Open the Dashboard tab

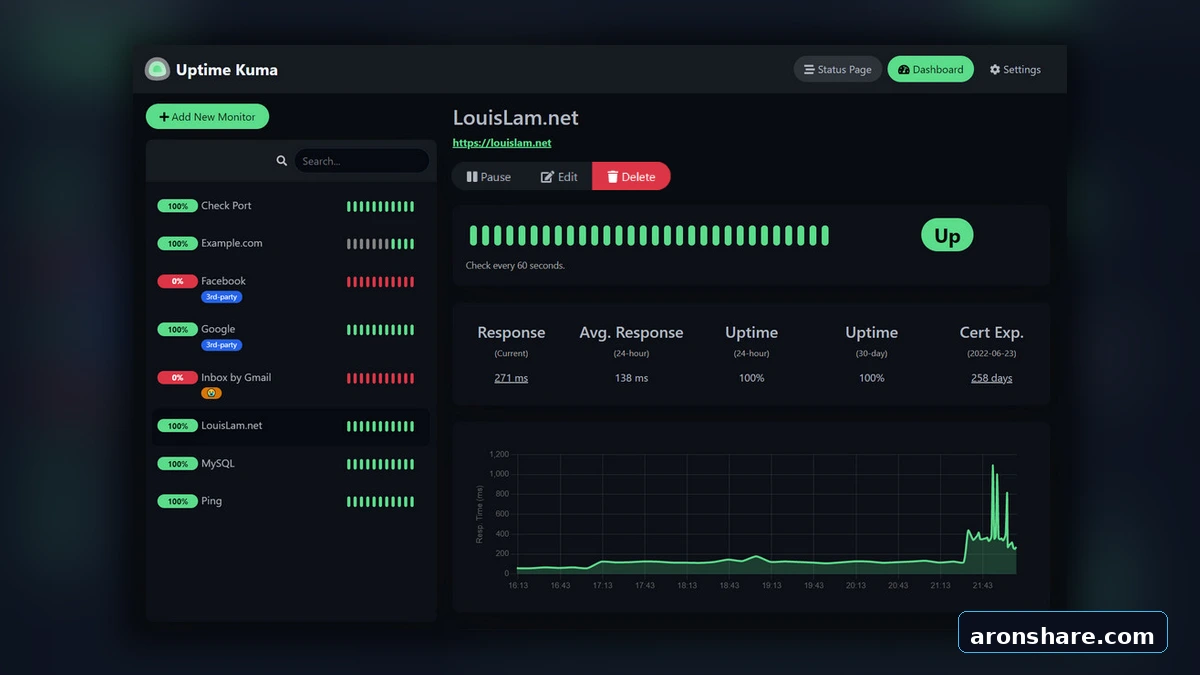tap(930, 69)
